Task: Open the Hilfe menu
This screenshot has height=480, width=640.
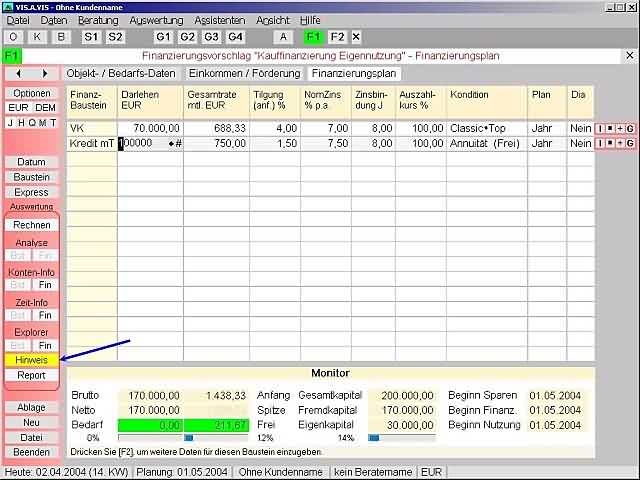Action: 310,20
